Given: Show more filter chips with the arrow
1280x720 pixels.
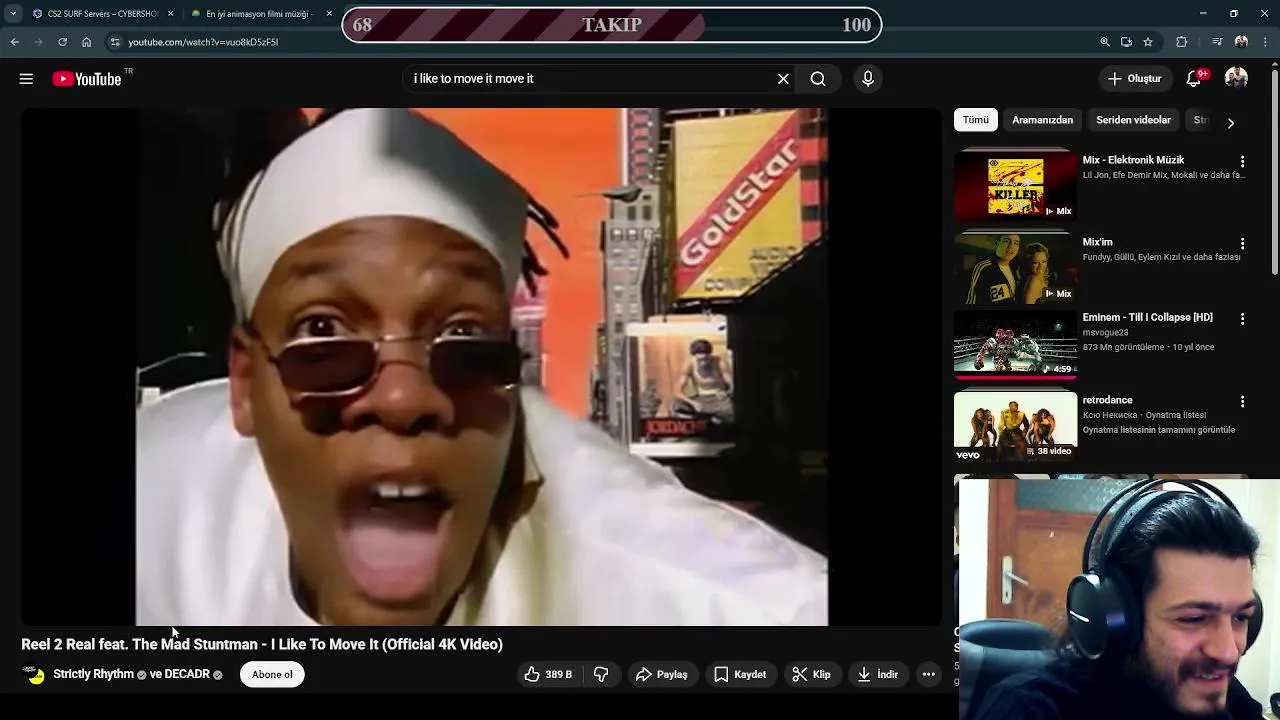Looking at the screenshot, I should pyautogui.click(x=1230, y=123).
